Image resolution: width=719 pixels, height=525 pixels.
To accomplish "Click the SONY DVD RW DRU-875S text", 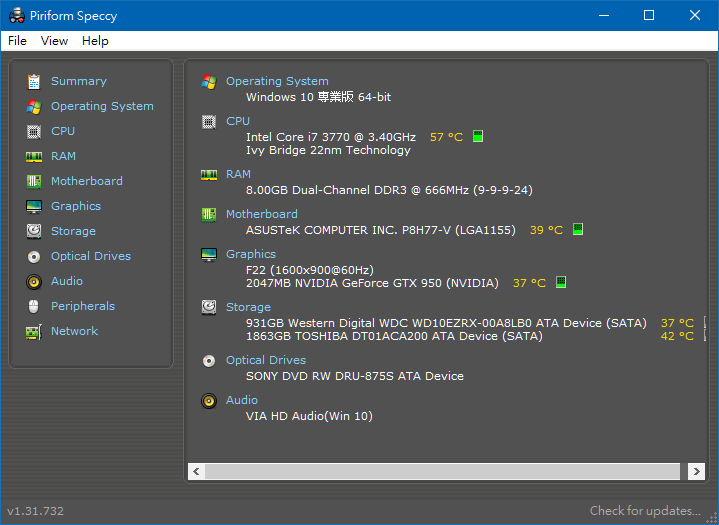I will coord(355,376).
